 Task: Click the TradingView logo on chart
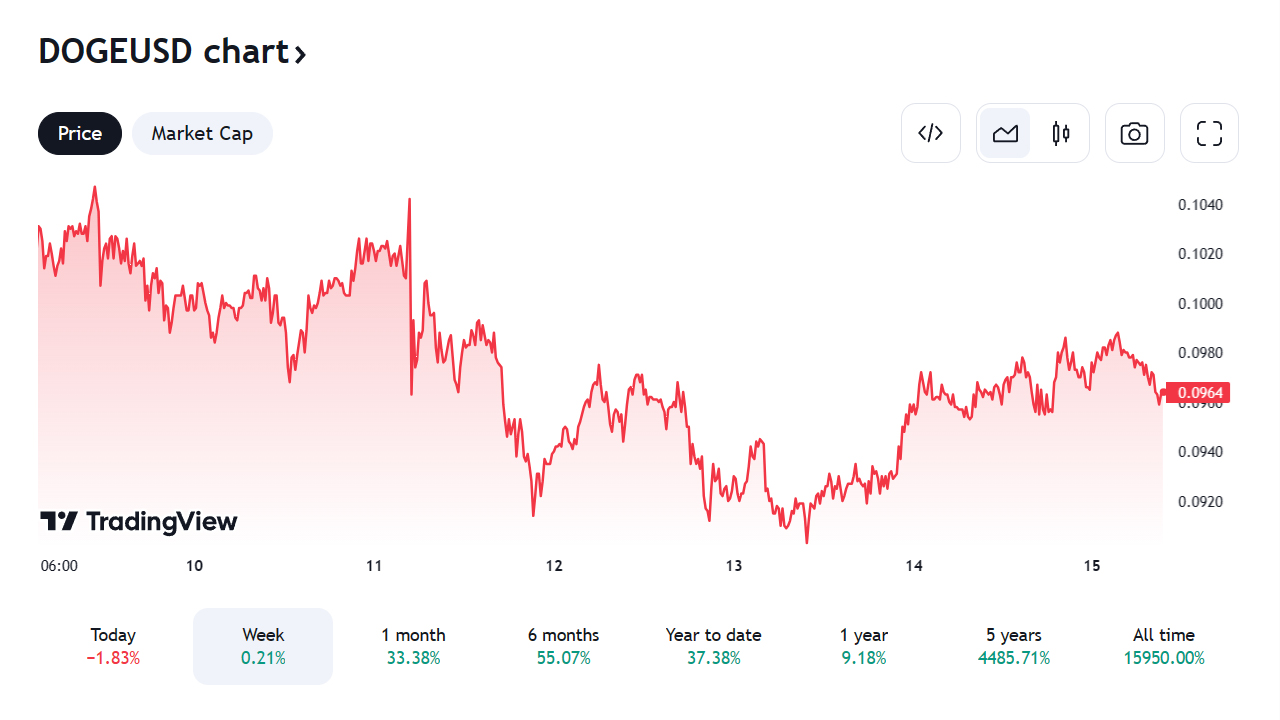coord(139,521)
